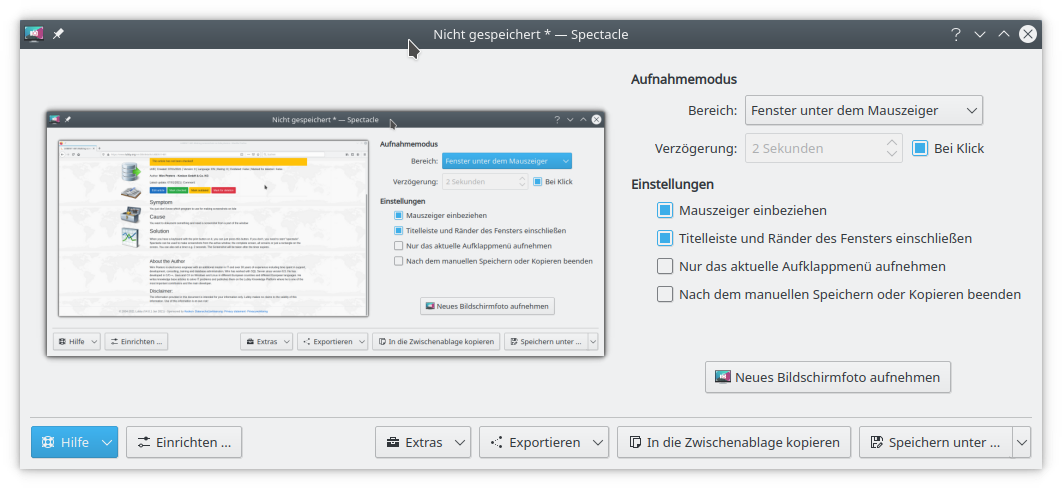The image size is (1062, 489).
Task: Decrease the Verzögerung delay with the down arrow
Action: (892, 154)
